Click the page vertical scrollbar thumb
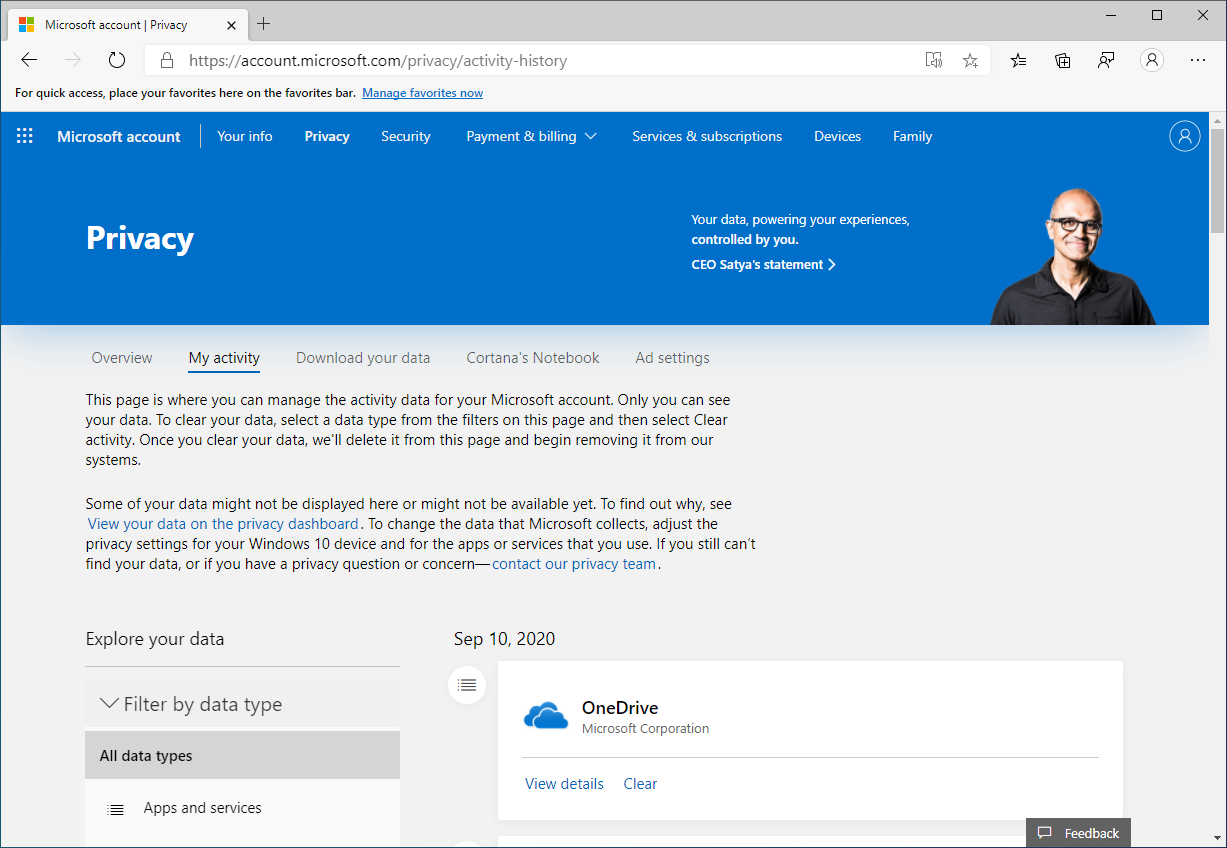Viewport: 1227px width, 848px height. 1218,180
